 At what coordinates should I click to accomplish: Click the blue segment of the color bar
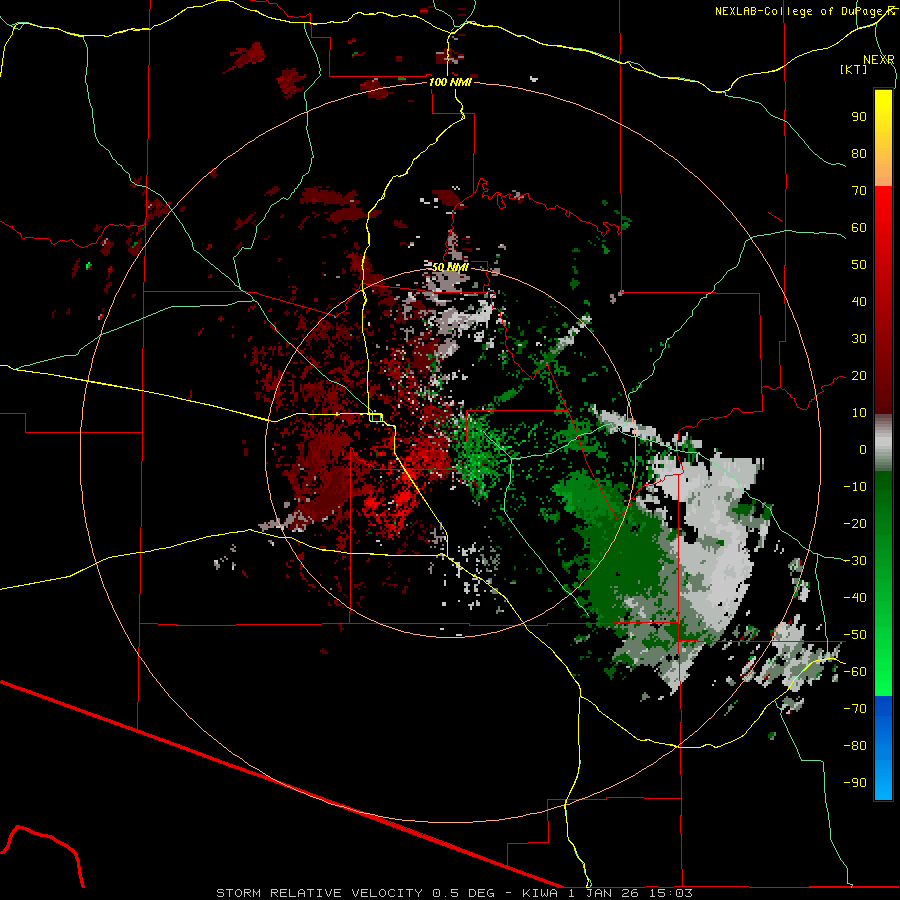[883, 748]
